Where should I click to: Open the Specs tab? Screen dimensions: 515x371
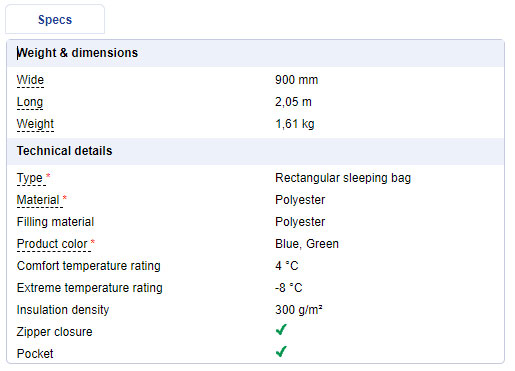tap(55, 19)
